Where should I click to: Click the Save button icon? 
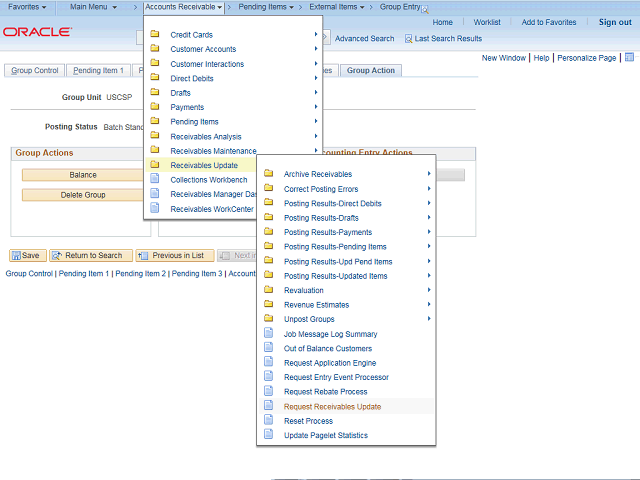tap(16, 255)
